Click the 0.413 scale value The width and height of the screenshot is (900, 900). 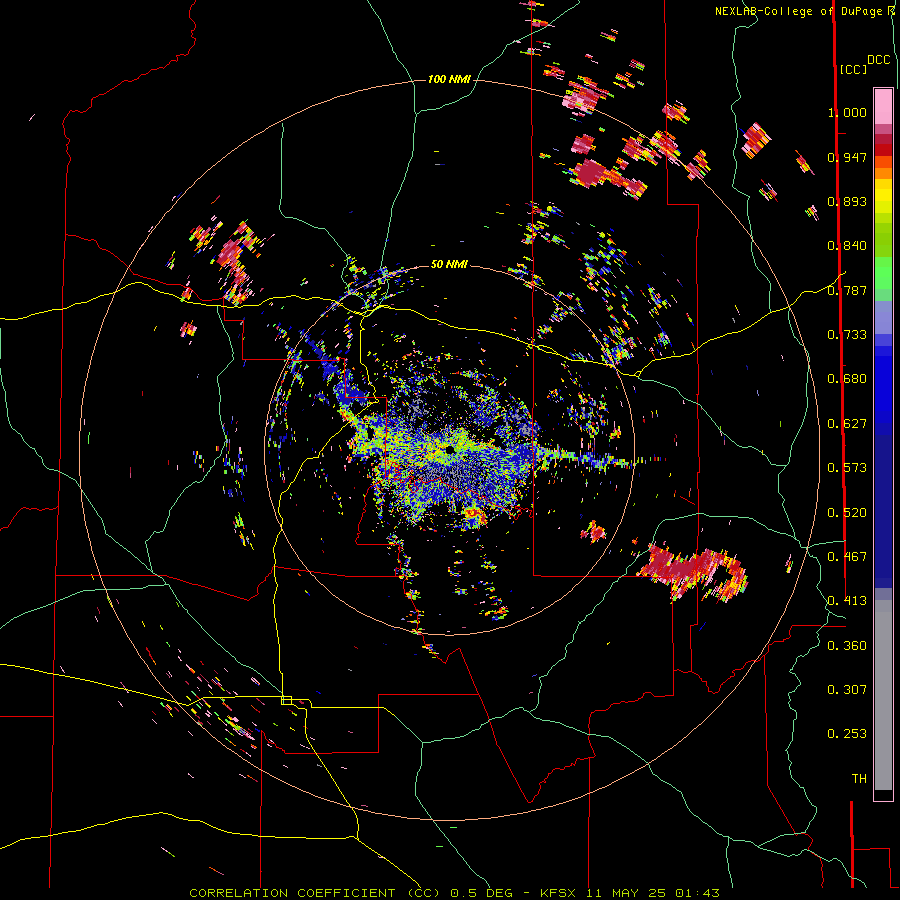pyautogui.click(x=847, y=601)
